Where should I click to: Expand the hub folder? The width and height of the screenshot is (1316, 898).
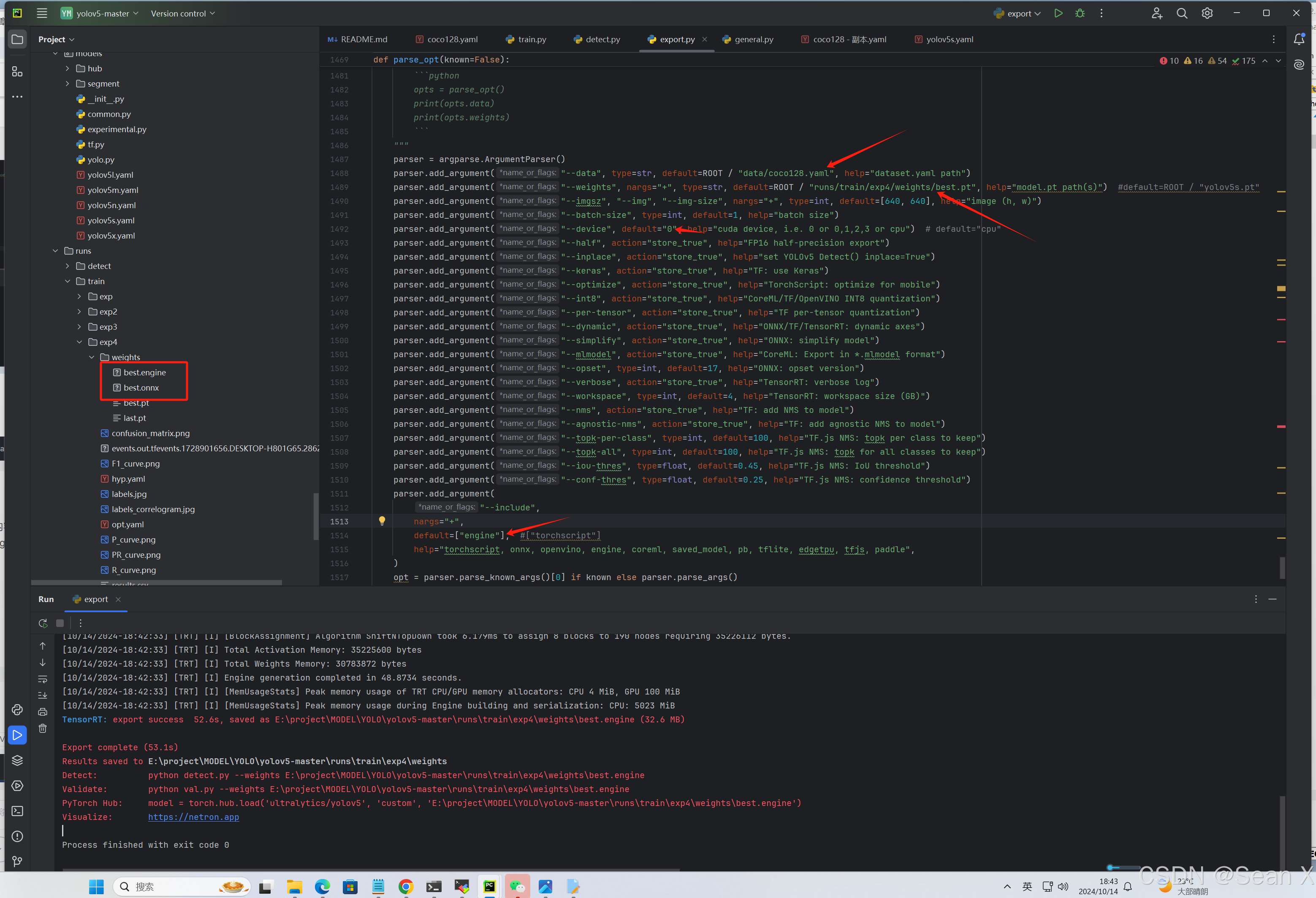click(68, 68)
